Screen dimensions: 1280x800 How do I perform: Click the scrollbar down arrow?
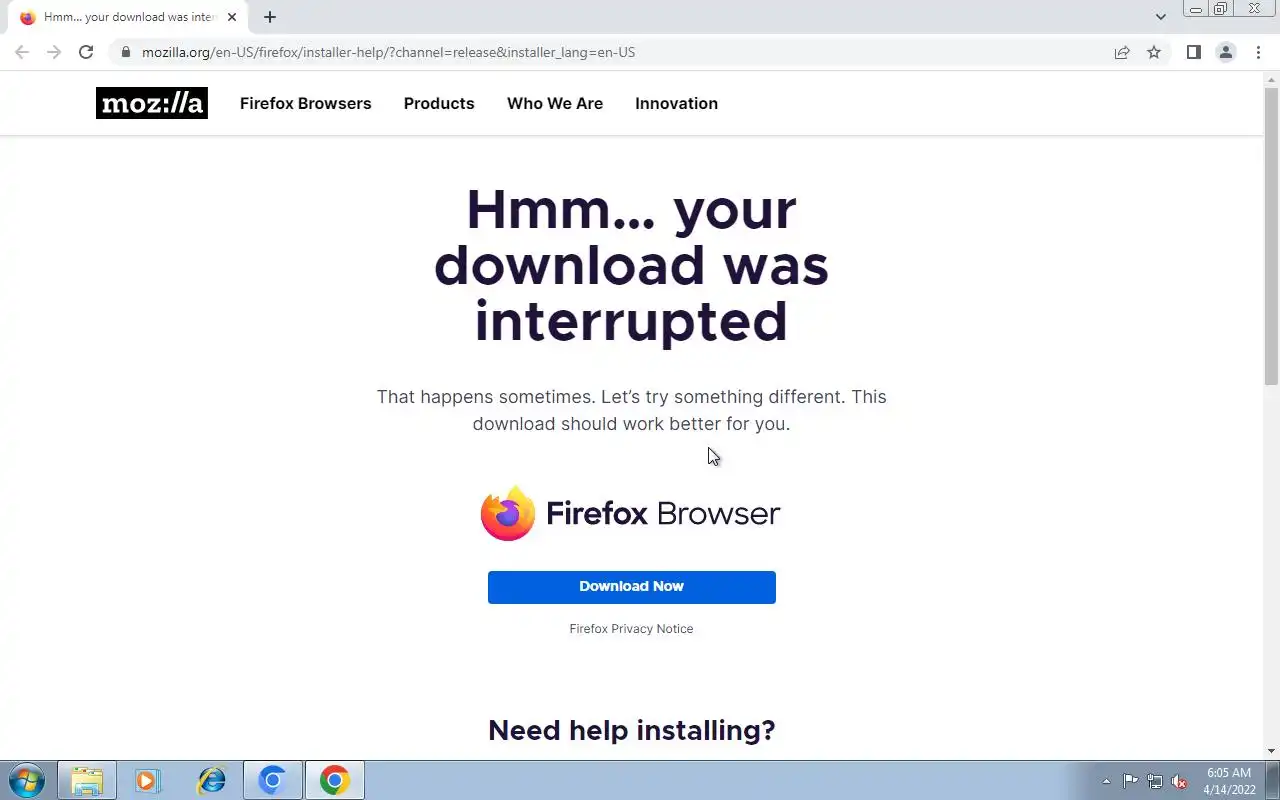1272,751
